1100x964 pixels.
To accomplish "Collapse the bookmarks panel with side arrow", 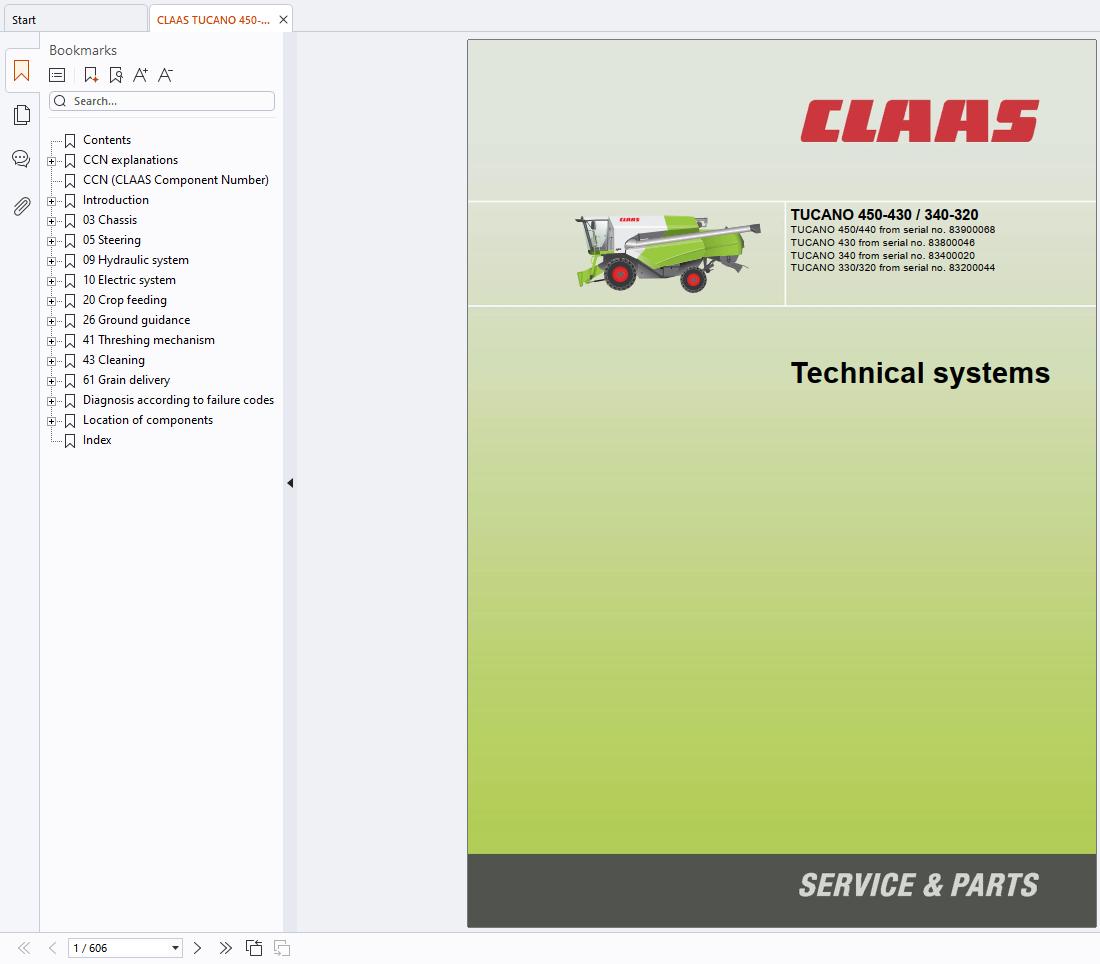I will pos(290,483).
